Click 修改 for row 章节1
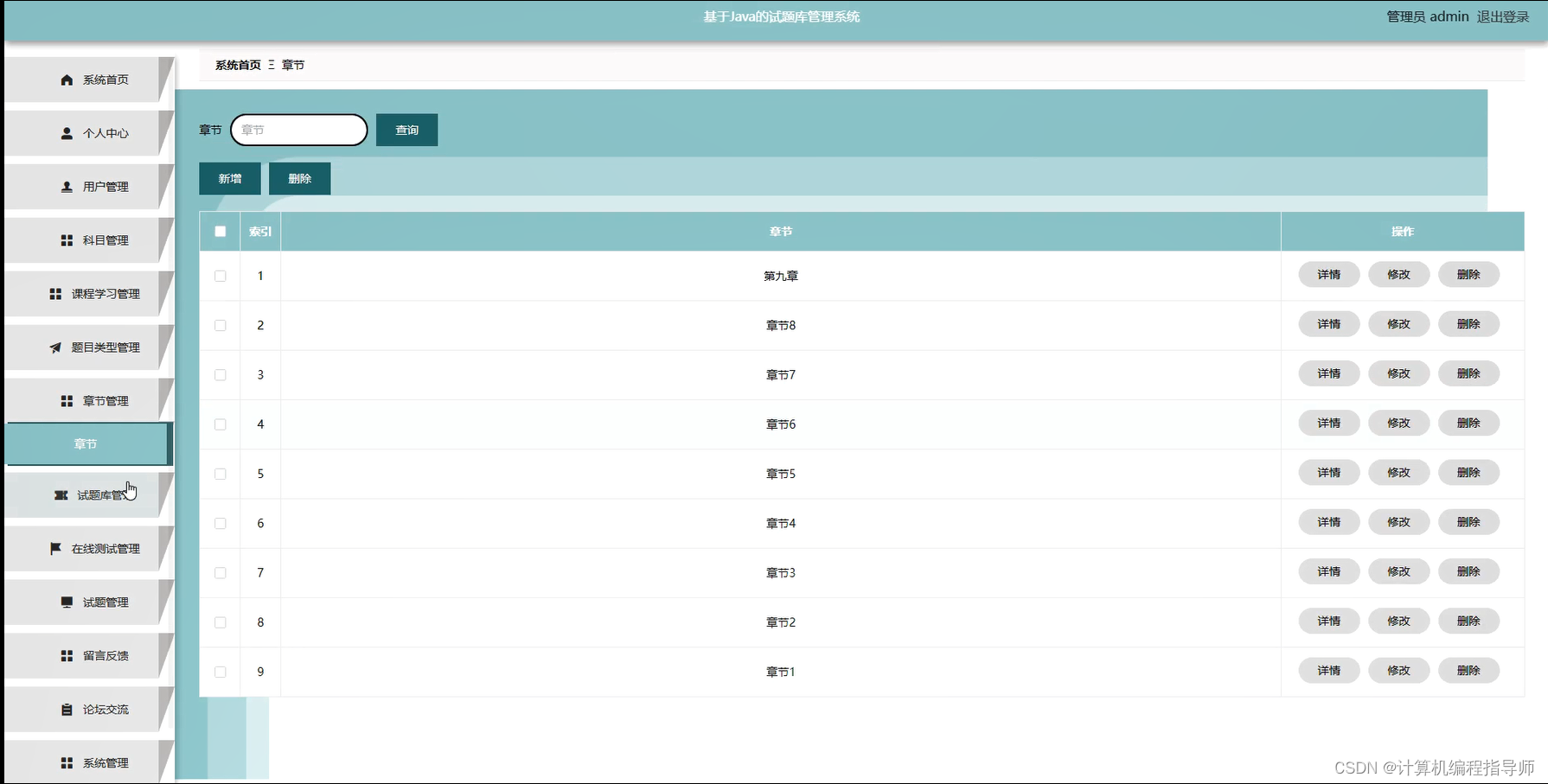 point(1398,671)
